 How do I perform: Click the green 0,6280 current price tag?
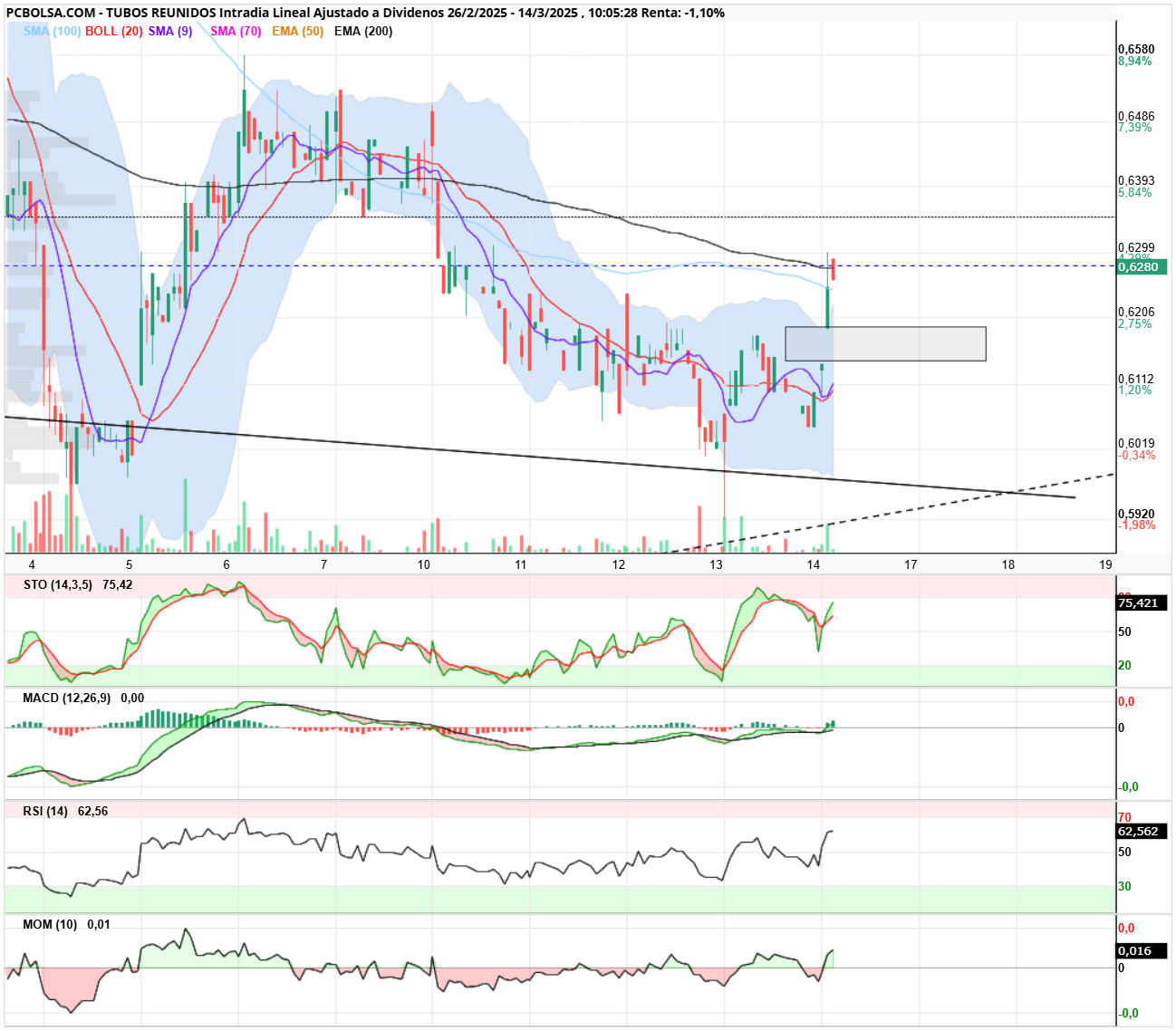tap(1142, 266)
